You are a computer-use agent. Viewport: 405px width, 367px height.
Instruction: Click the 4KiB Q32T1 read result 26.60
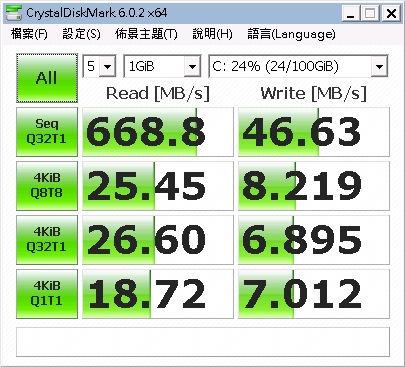[158, 240]
